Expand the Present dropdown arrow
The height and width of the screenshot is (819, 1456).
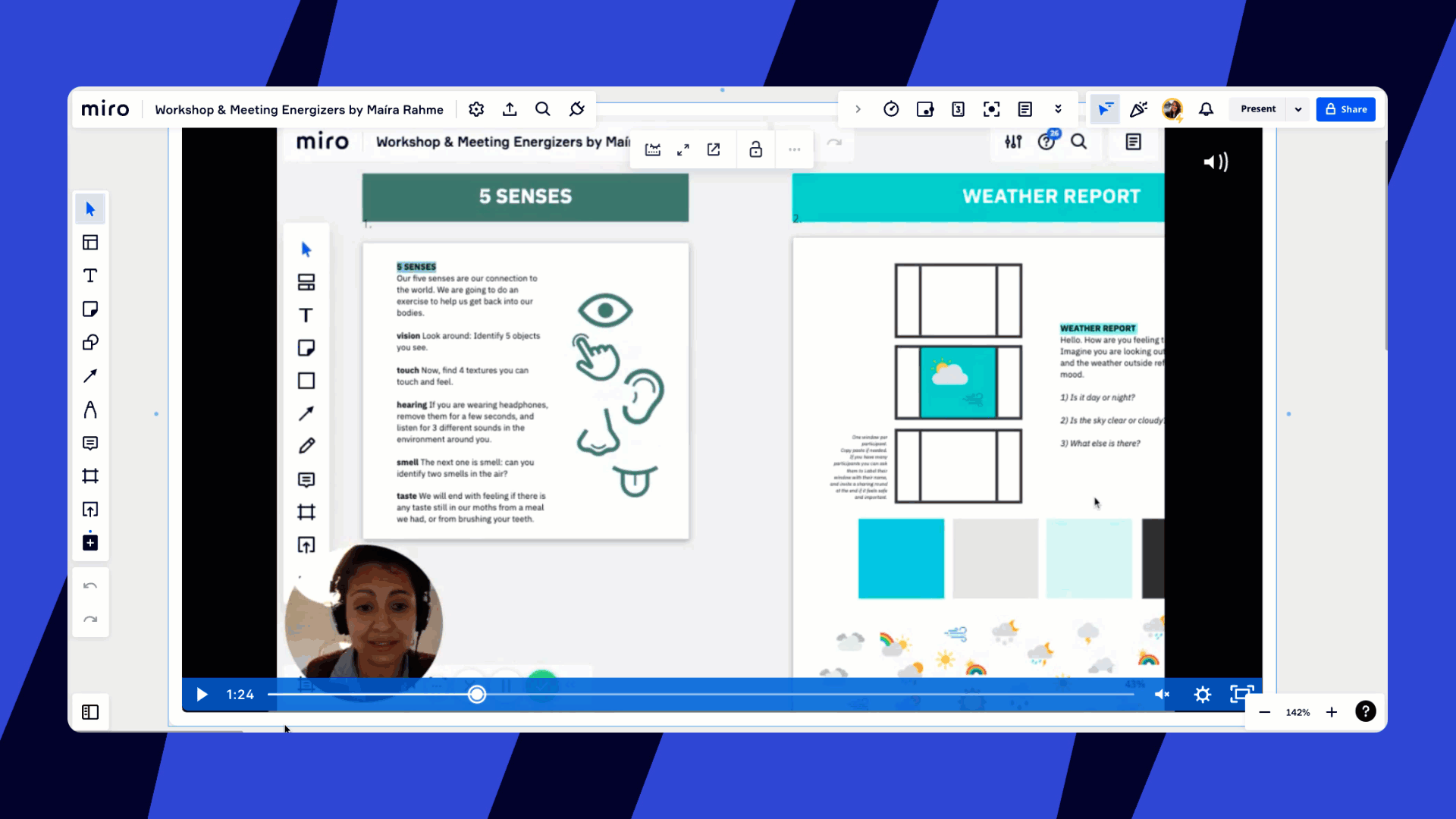point(1298,109)
